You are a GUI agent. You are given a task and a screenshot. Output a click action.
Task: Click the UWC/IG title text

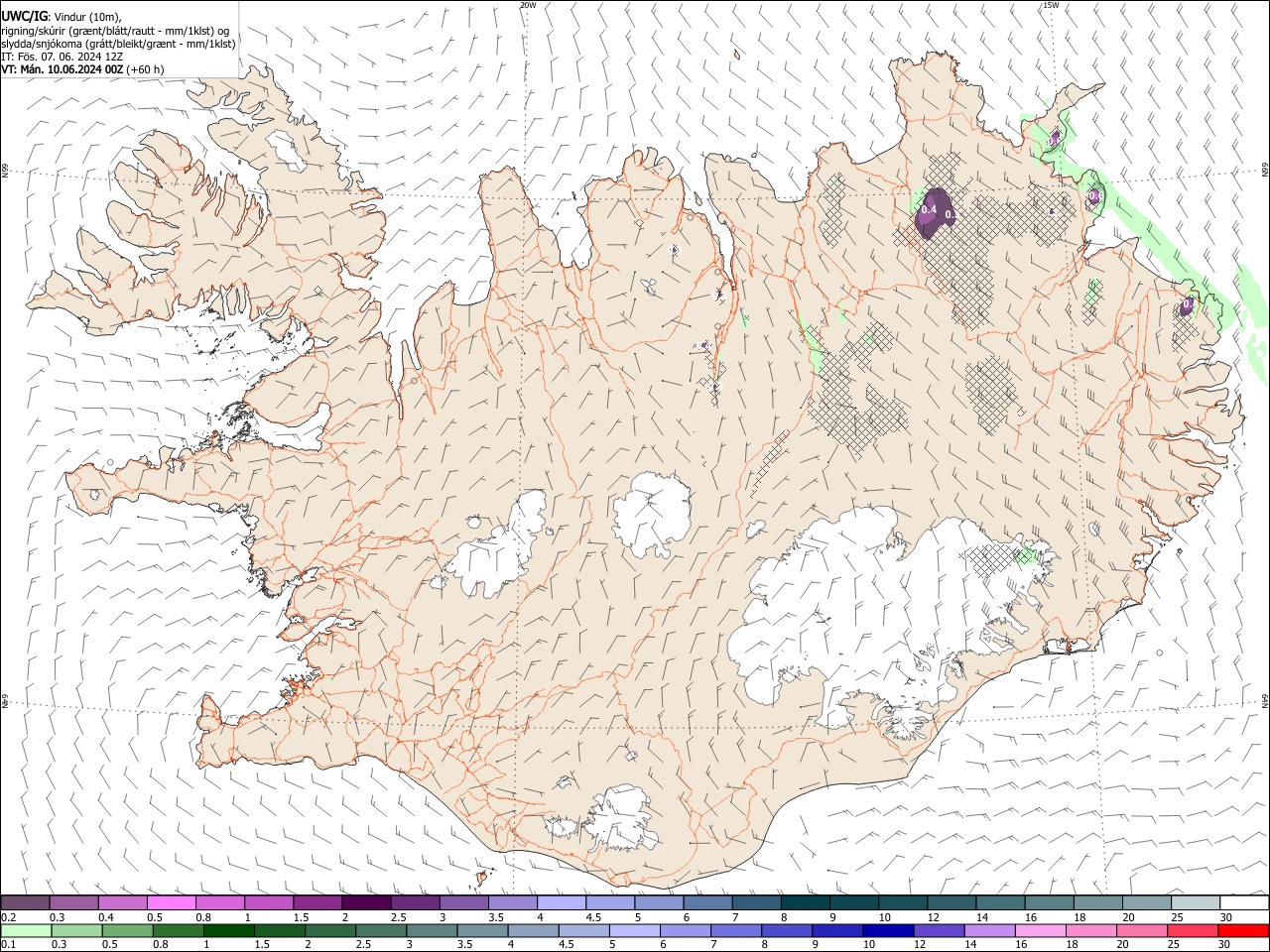pos(25,16)
